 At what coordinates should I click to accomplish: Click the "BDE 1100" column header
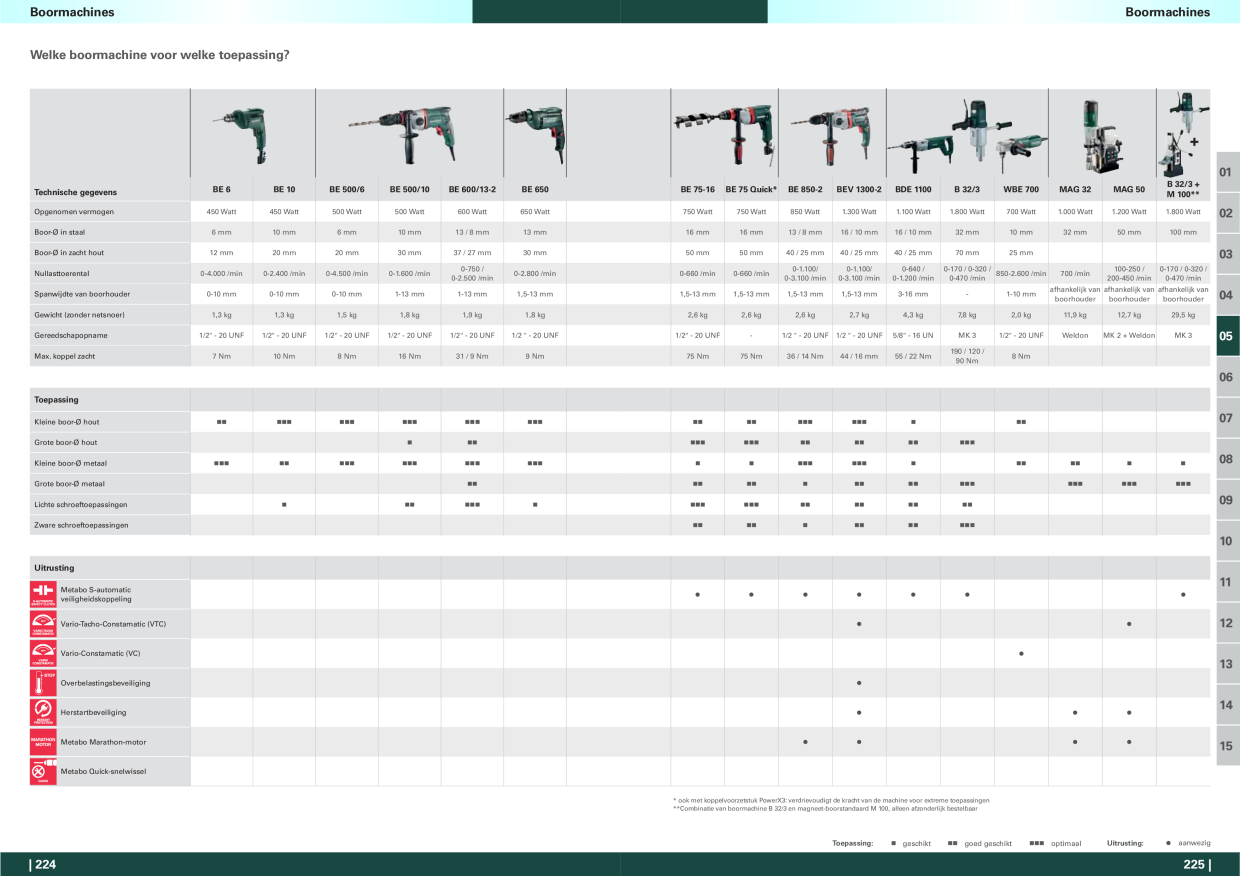[913, 189]
